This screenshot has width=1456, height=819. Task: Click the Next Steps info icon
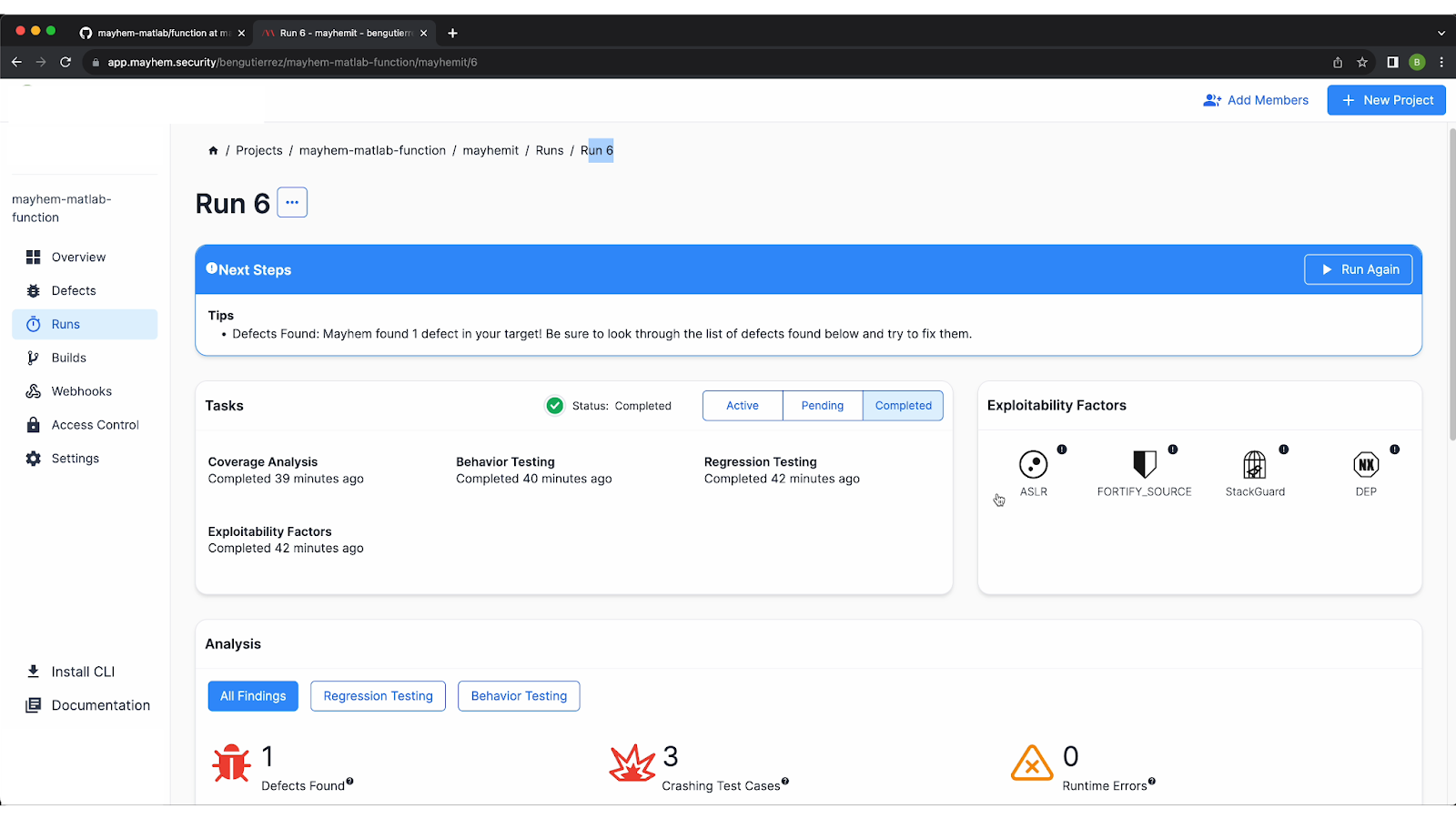212,268
